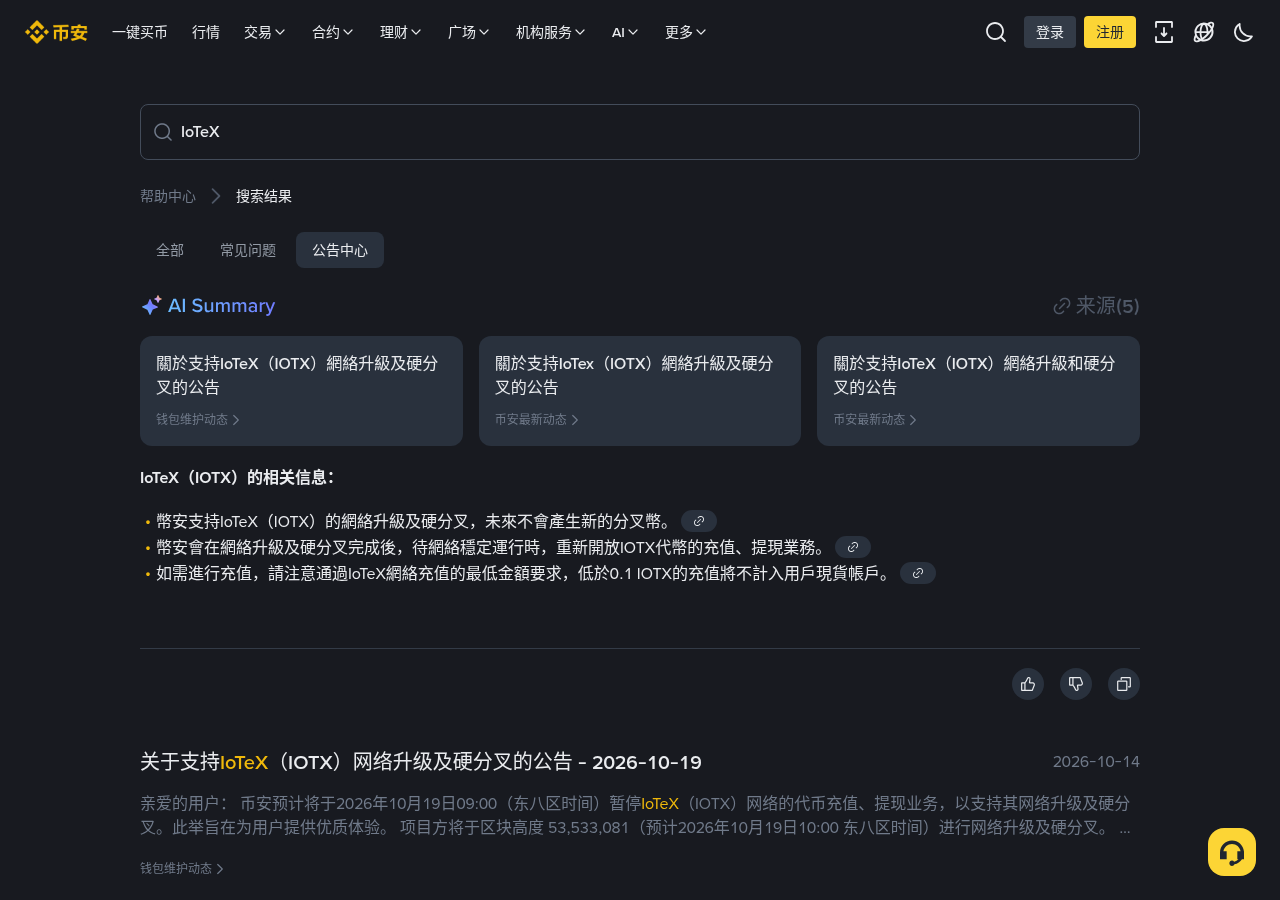
Task: Open source link for the 充值、提現業務 bullet
Action: point(853,547)
